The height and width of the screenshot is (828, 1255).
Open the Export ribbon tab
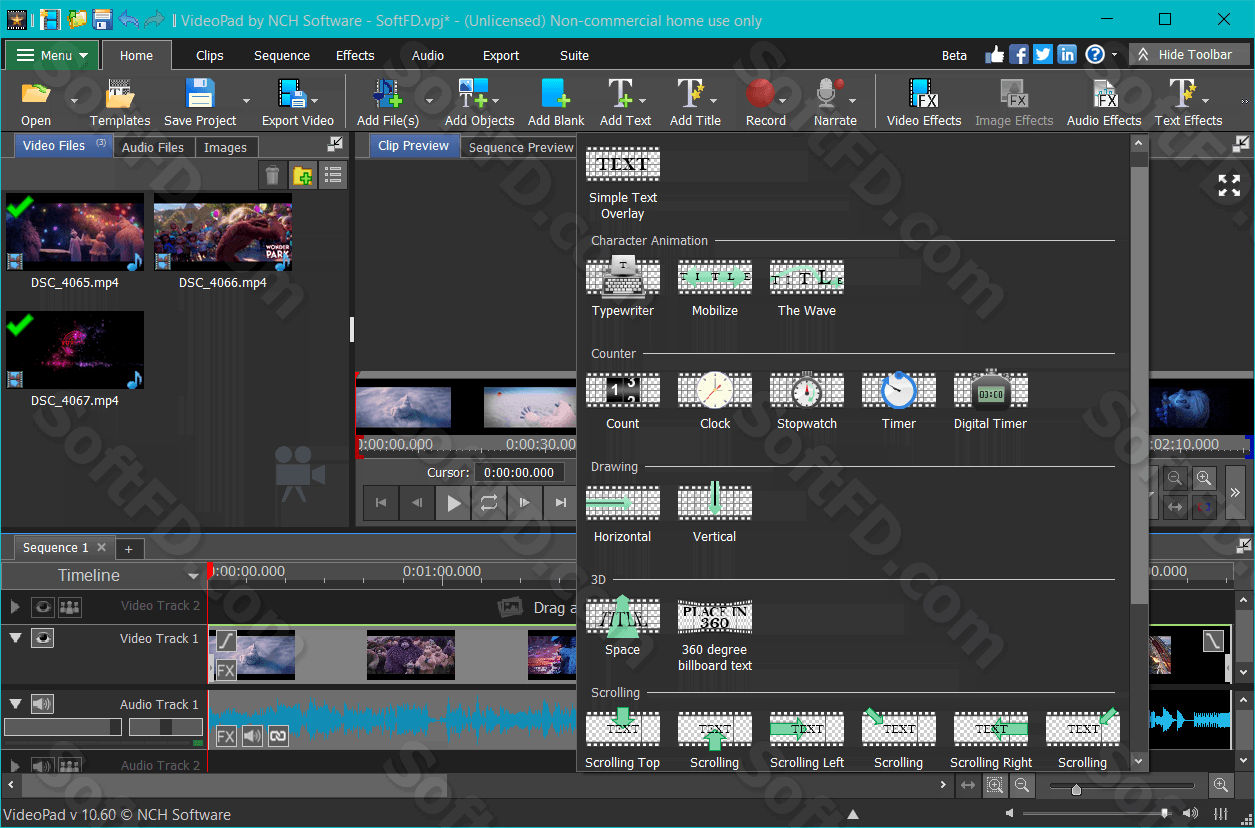pos(501,55)
